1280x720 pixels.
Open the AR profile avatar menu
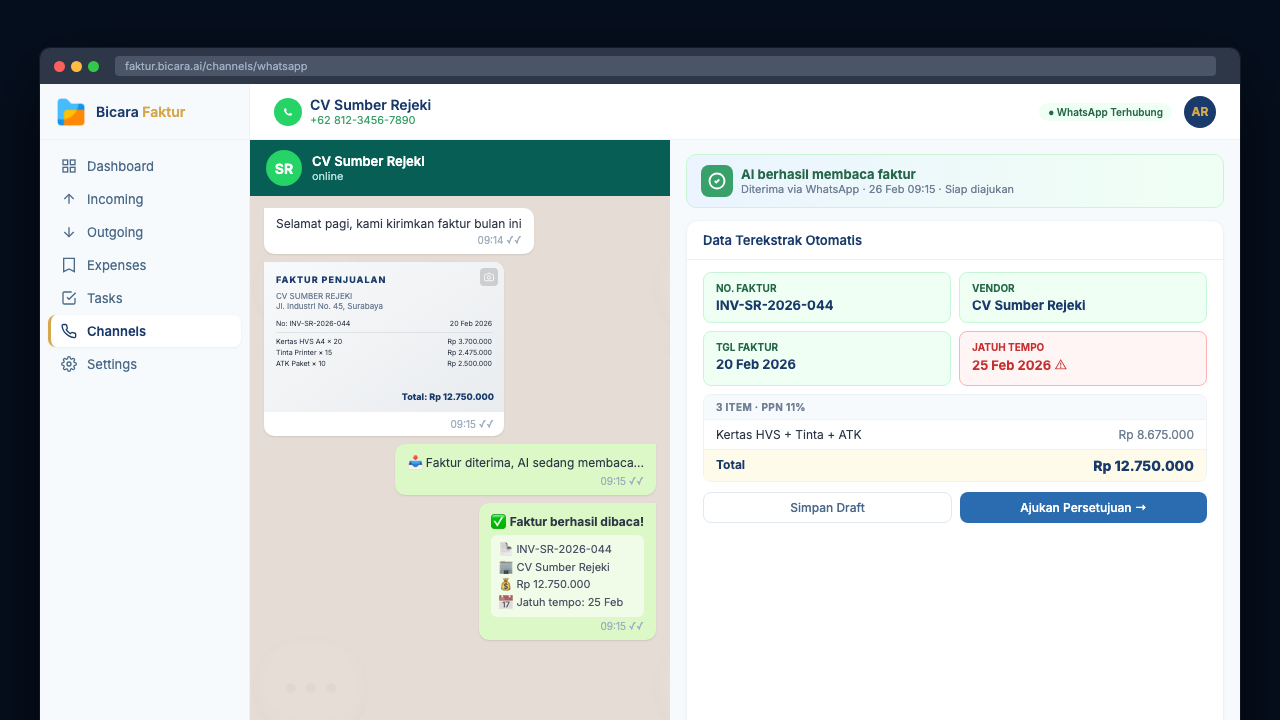click(1199, 112)
